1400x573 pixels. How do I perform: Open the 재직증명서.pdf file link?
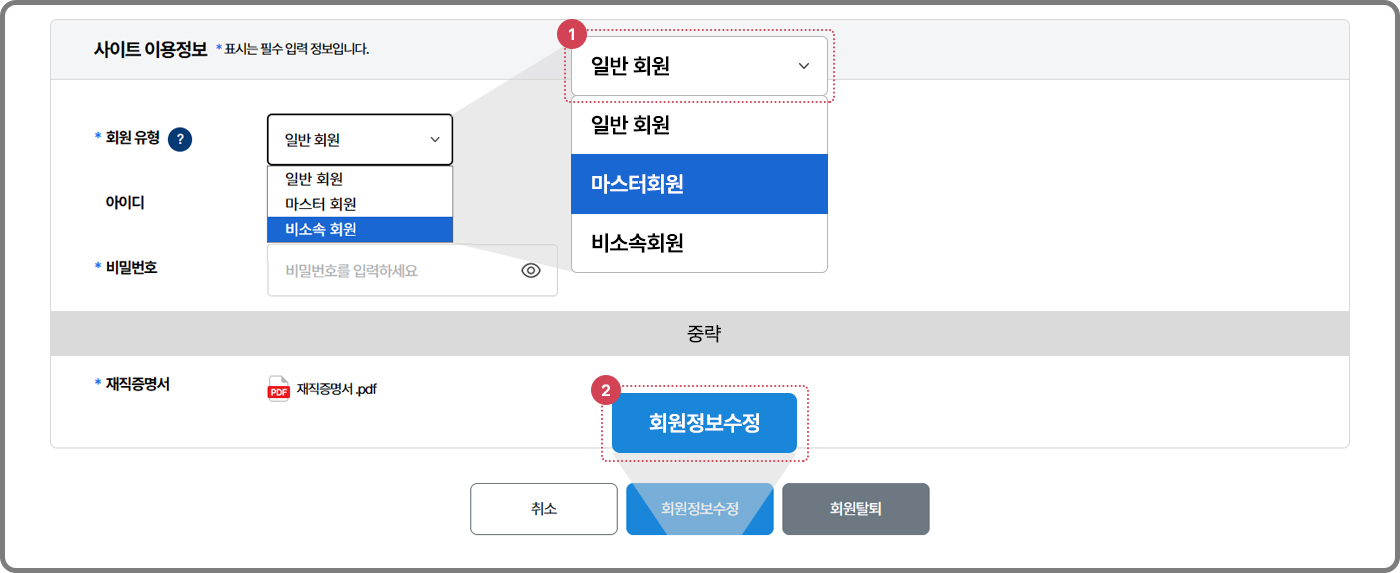pyautogui.click(x=336, y=389)
